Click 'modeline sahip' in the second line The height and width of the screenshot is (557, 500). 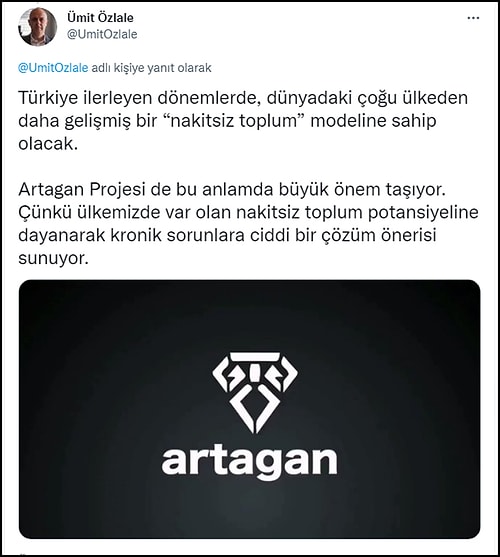(x=373, y=121)
